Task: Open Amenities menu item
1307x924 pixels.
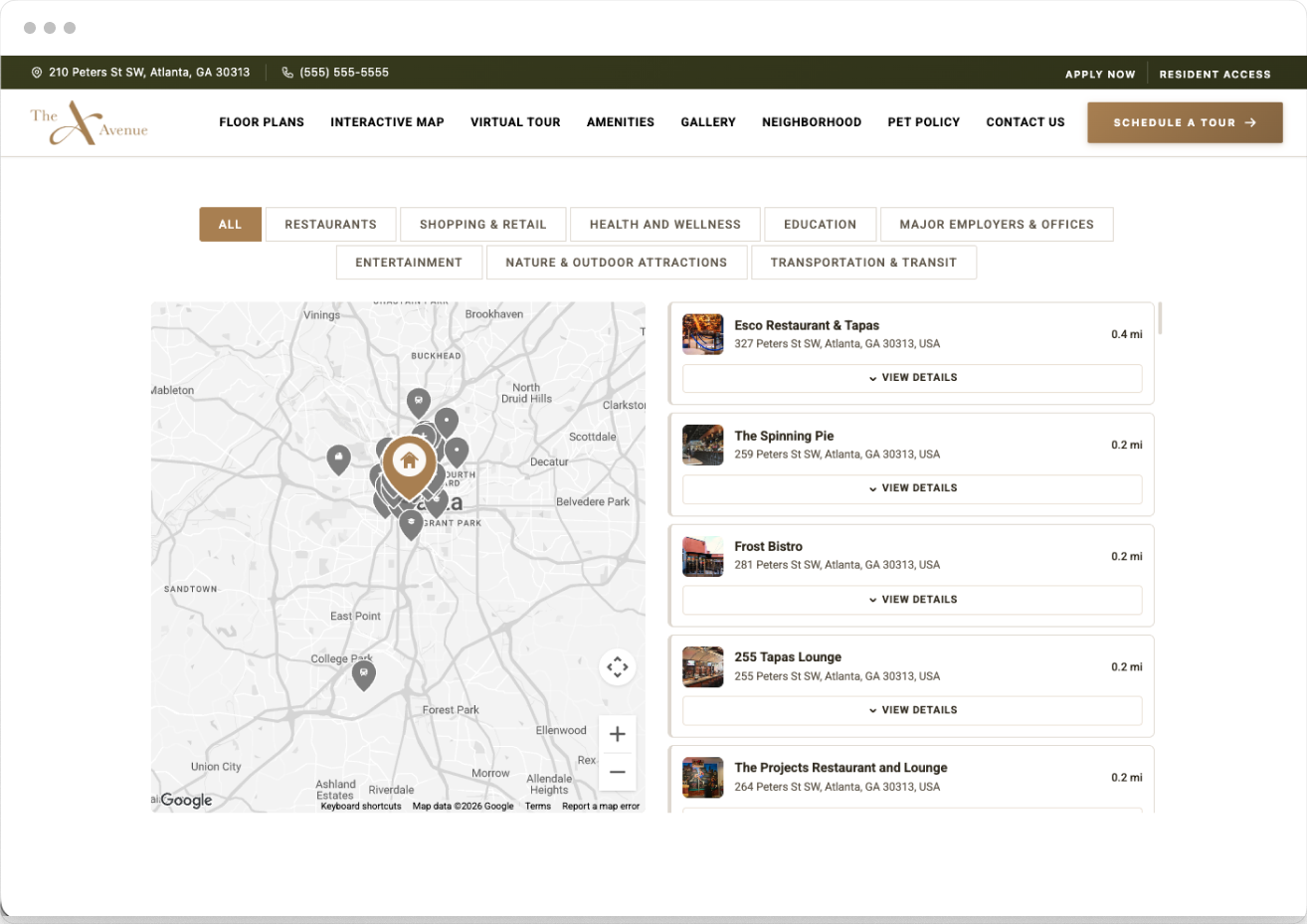Action: 621,122
